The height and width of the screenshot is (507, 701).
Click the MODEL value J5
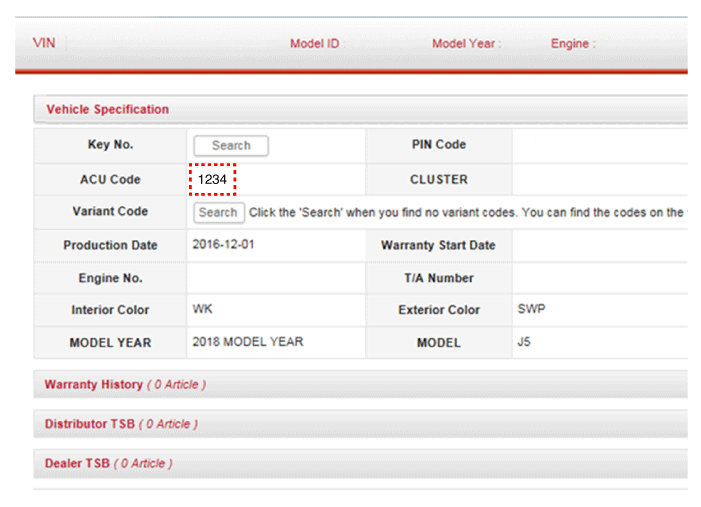[x=526, y=342]
